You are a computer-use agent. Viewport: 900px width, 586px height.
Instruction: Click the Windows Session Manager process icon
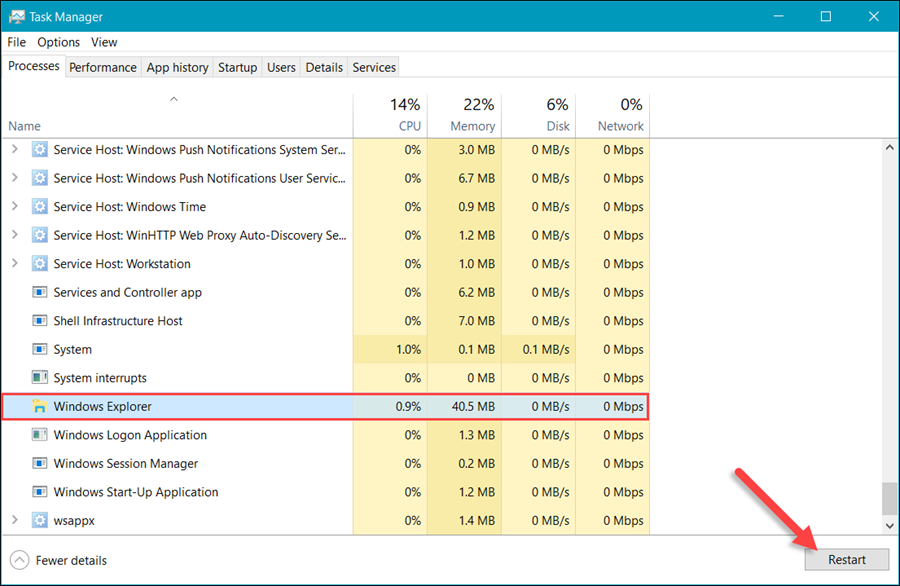tap(39, 463)
